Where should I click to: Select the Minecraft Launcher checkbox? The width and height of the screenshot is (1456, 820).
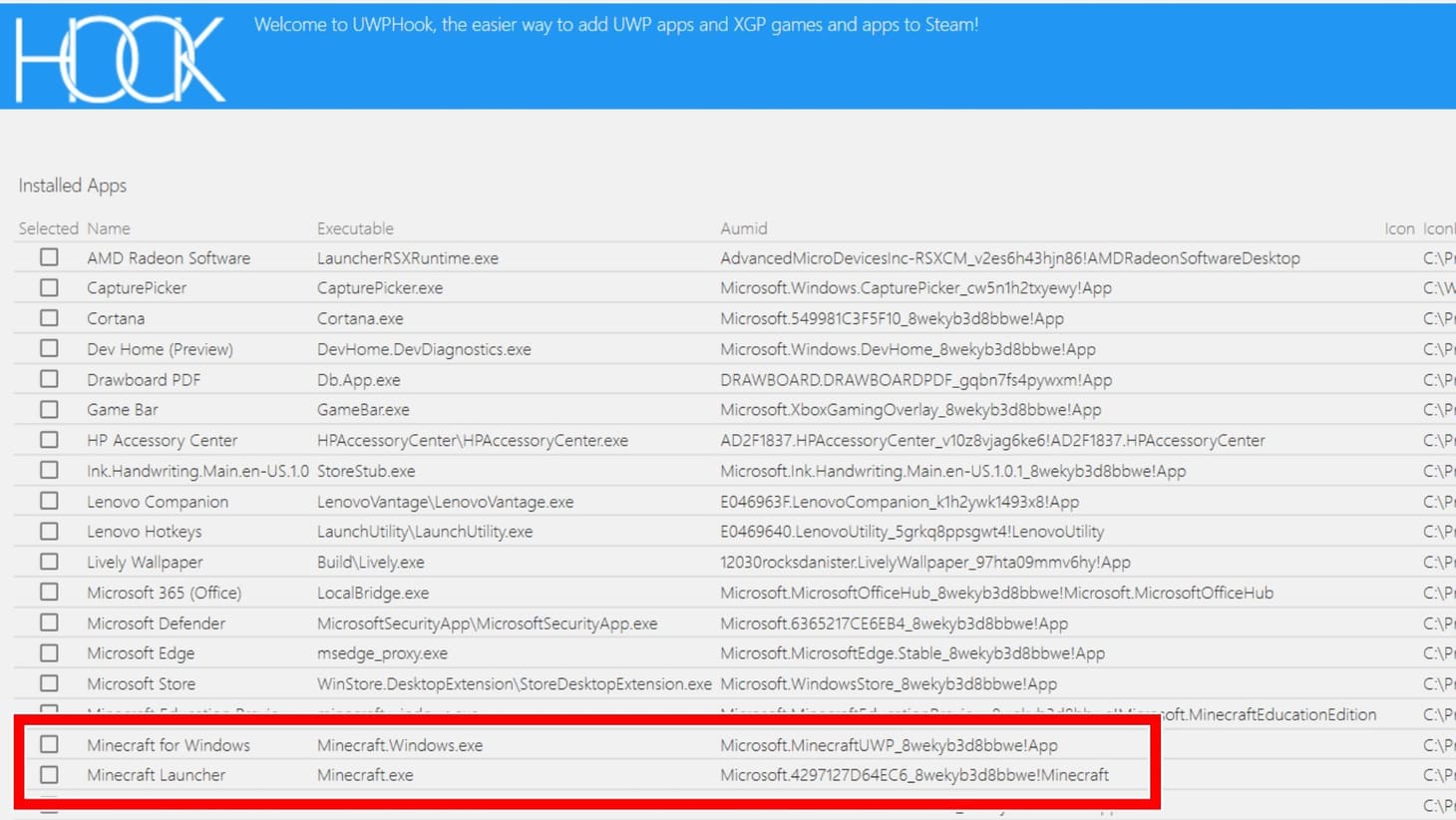coord(49,774)
